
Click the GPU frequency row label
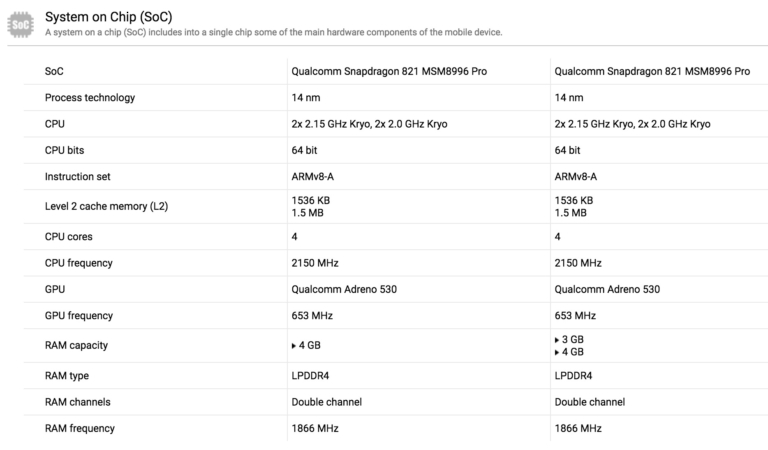pyautogui.click(x=79, y=315)
